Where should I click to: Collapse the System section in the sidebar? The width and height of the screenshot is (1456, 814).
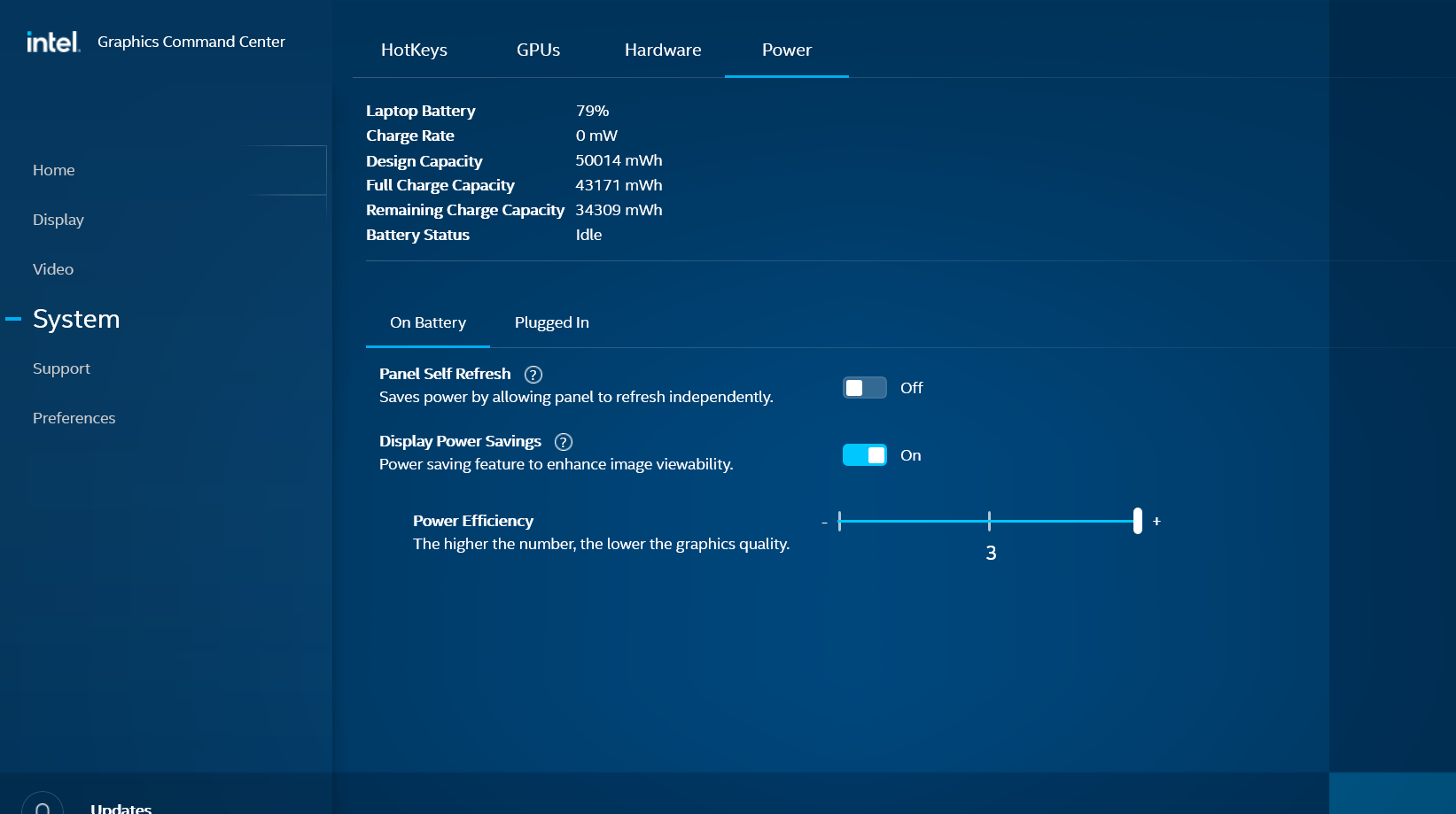pyautogui.click(x=12, y=319)
